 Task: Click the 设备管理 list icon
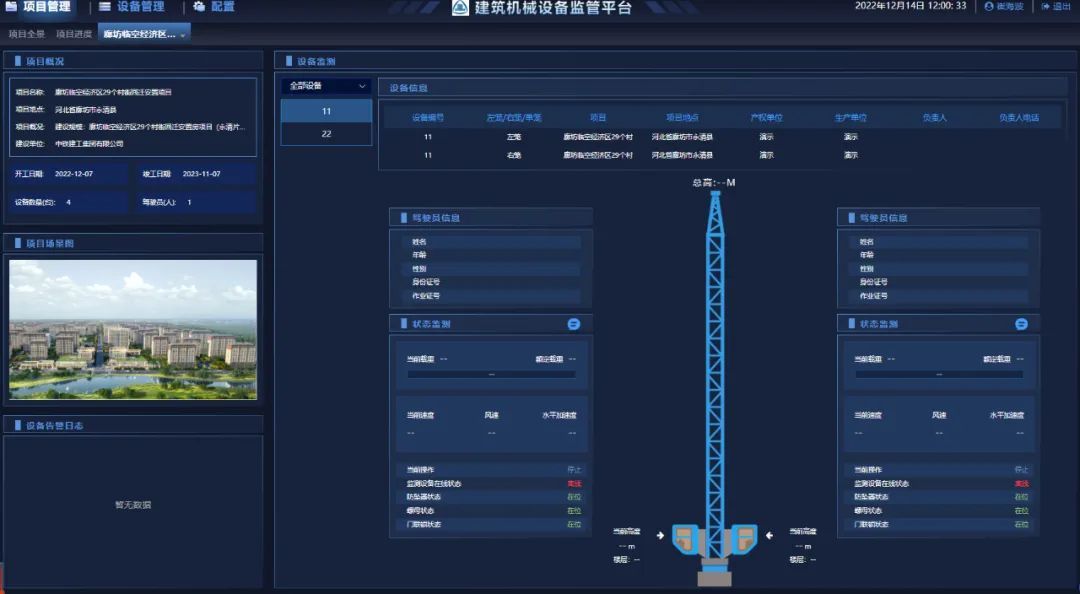[105, 7]
